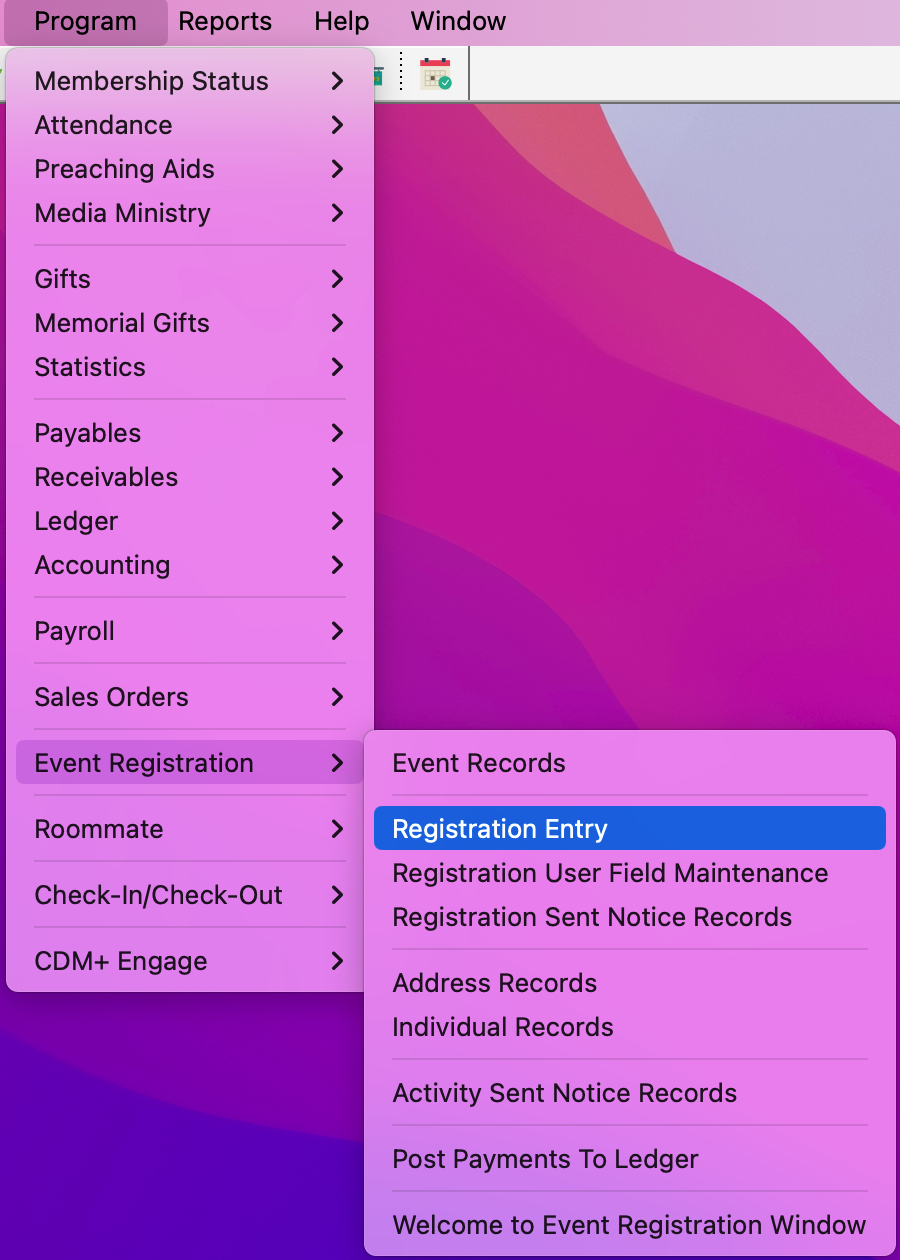900x1260 pixels.
Task: Click the calendar checkmark toolbar icon
Action: coord(435,75)
